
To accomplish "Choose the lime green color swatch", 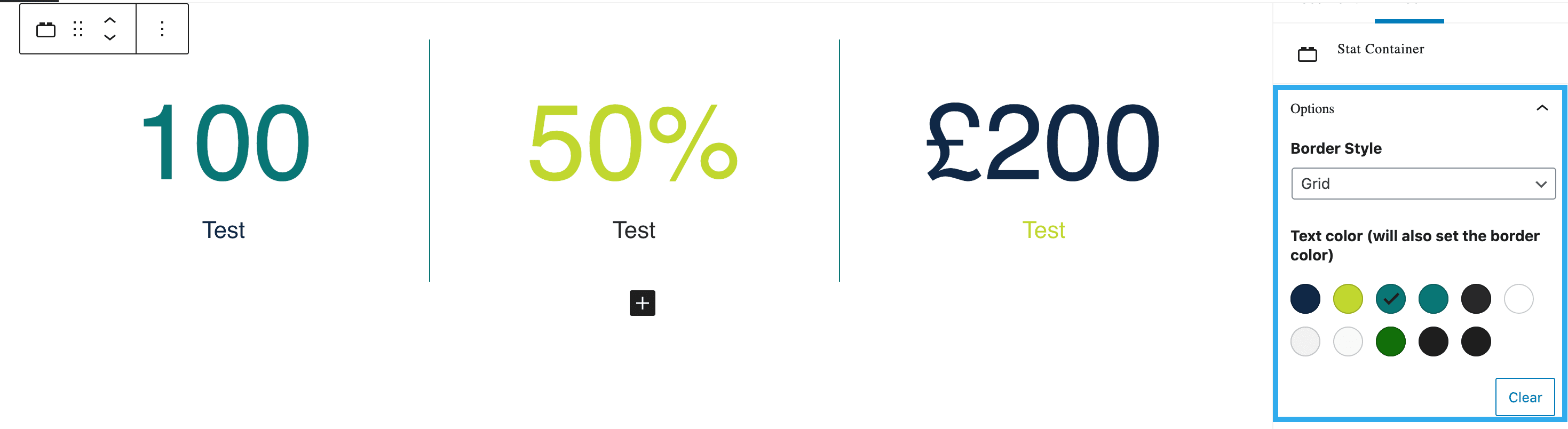I will [1348, 299].
